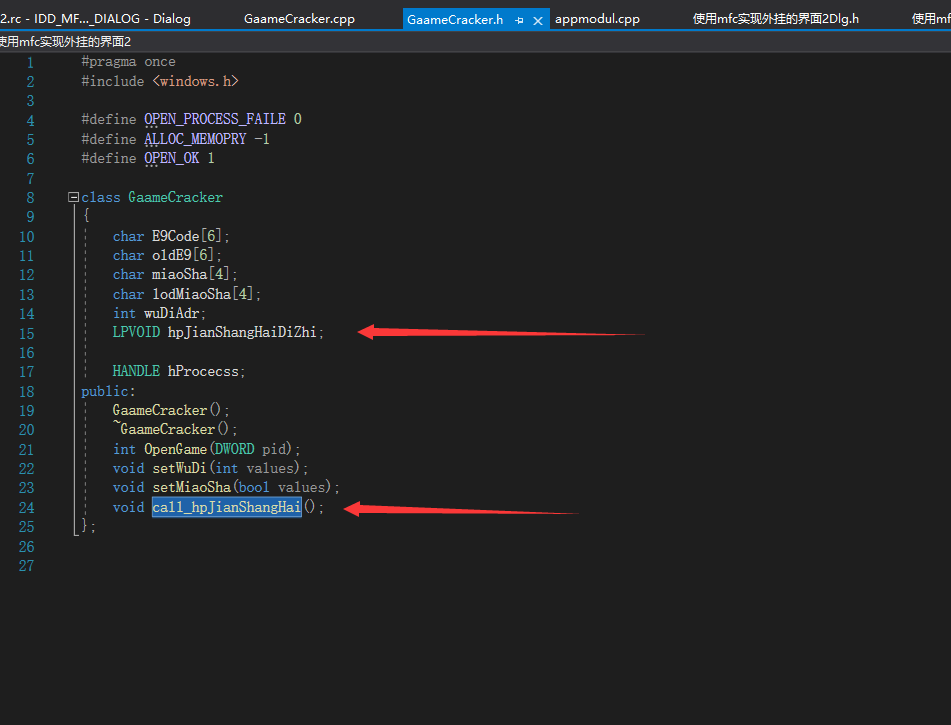This screenshot has height=725, width=951.
Task: Switch to the 使用mfc实现外挂的界面2Dlg.h tab
Action: (776, 19)
